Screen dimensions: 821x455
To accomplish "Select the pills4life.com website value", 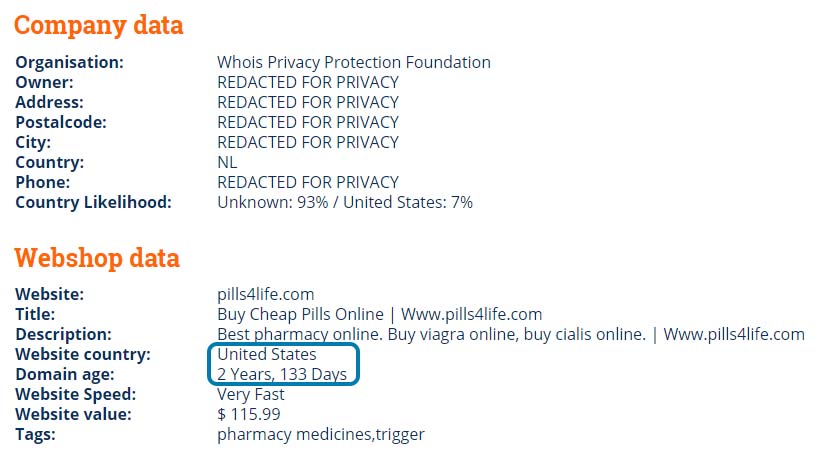I will (x=265, y=295).
